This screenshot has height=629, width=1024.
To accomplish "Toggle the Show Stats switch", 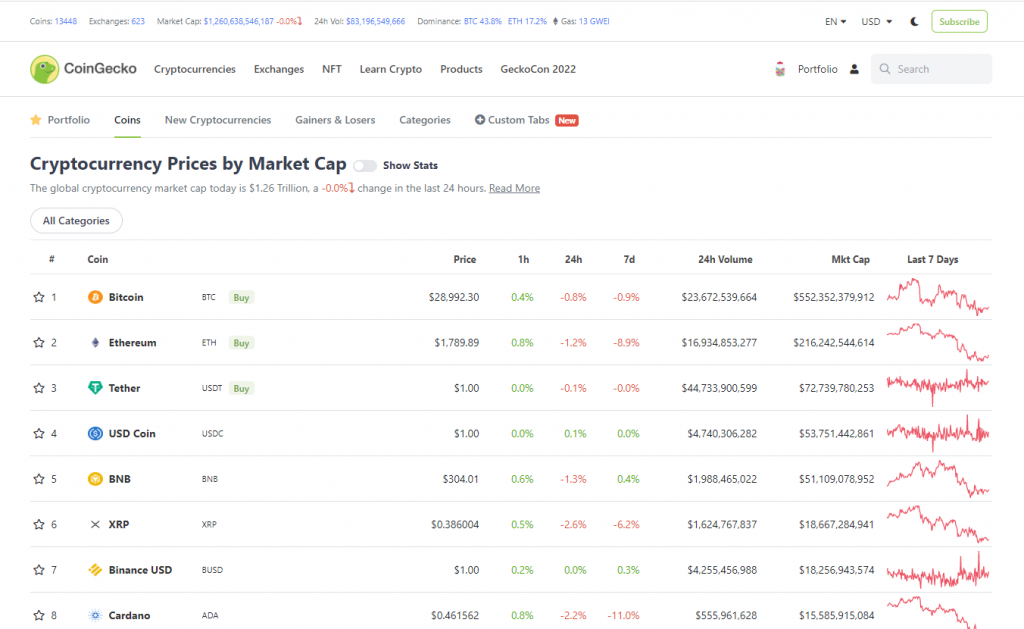I will point(365,166).
